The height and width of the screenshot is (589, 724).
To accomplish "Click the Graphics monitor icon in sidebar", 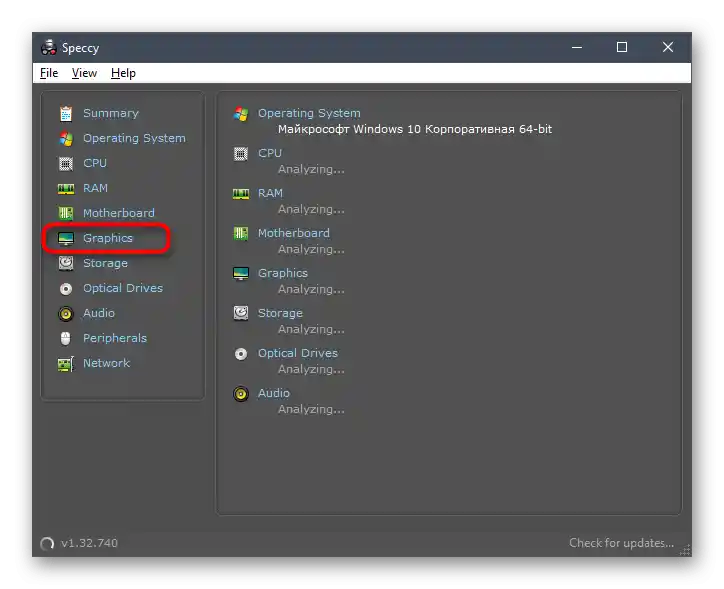I will point(66,238).
